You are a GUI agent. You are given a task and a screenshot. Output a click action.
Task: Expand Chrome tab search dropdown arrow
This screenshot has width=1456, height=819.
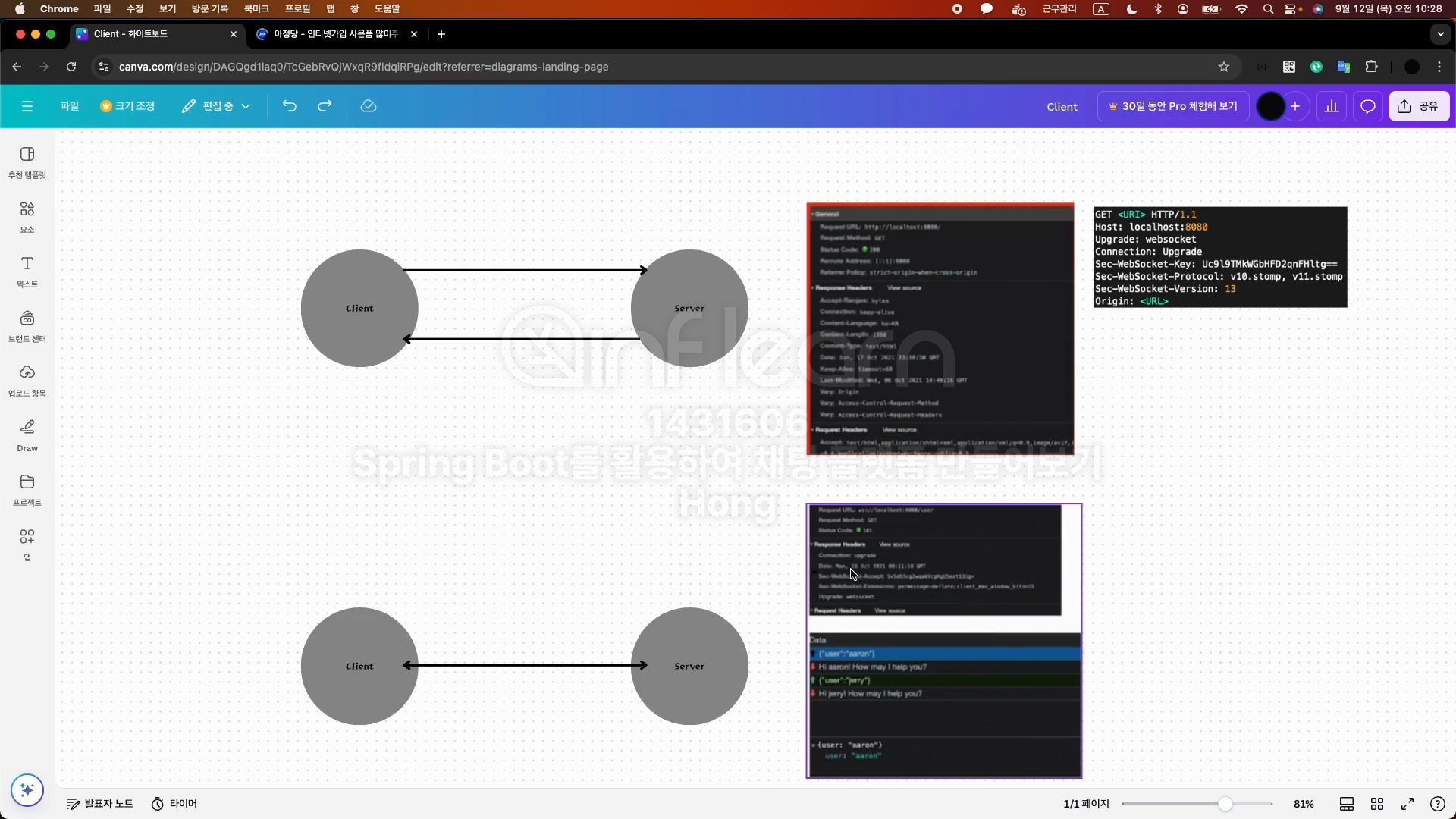[x=1440, y=34]
